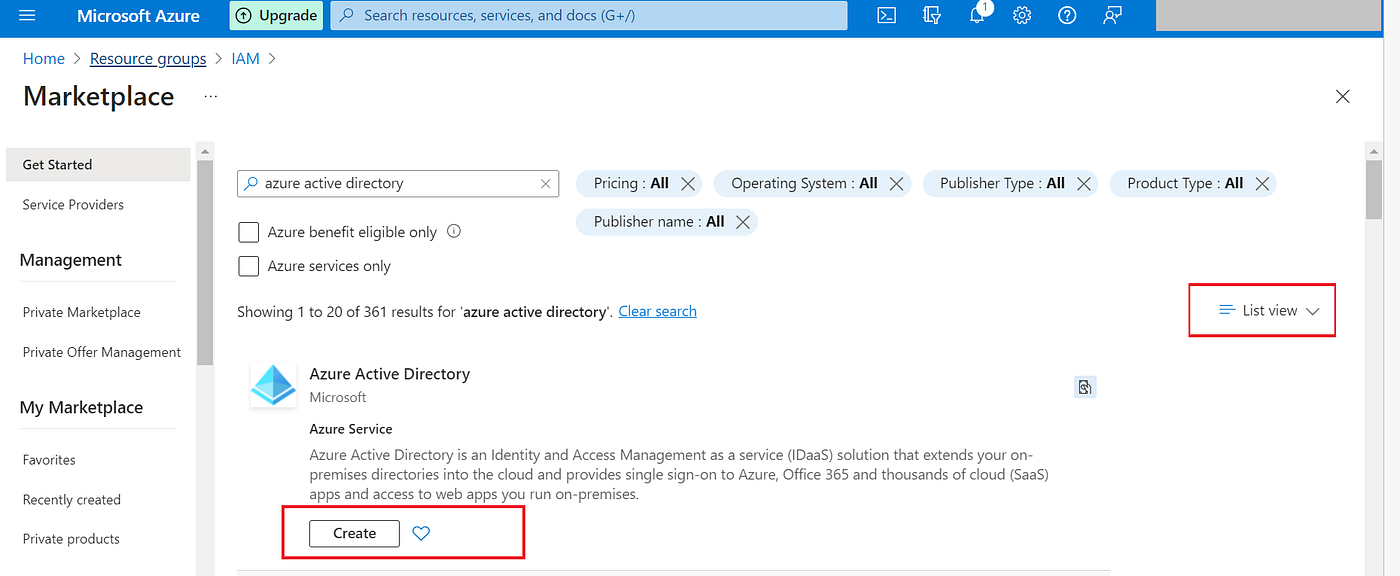The image size is (1400, 576).
Task: Open the Azure Active Directory title
Action: [x=390, y=374]
